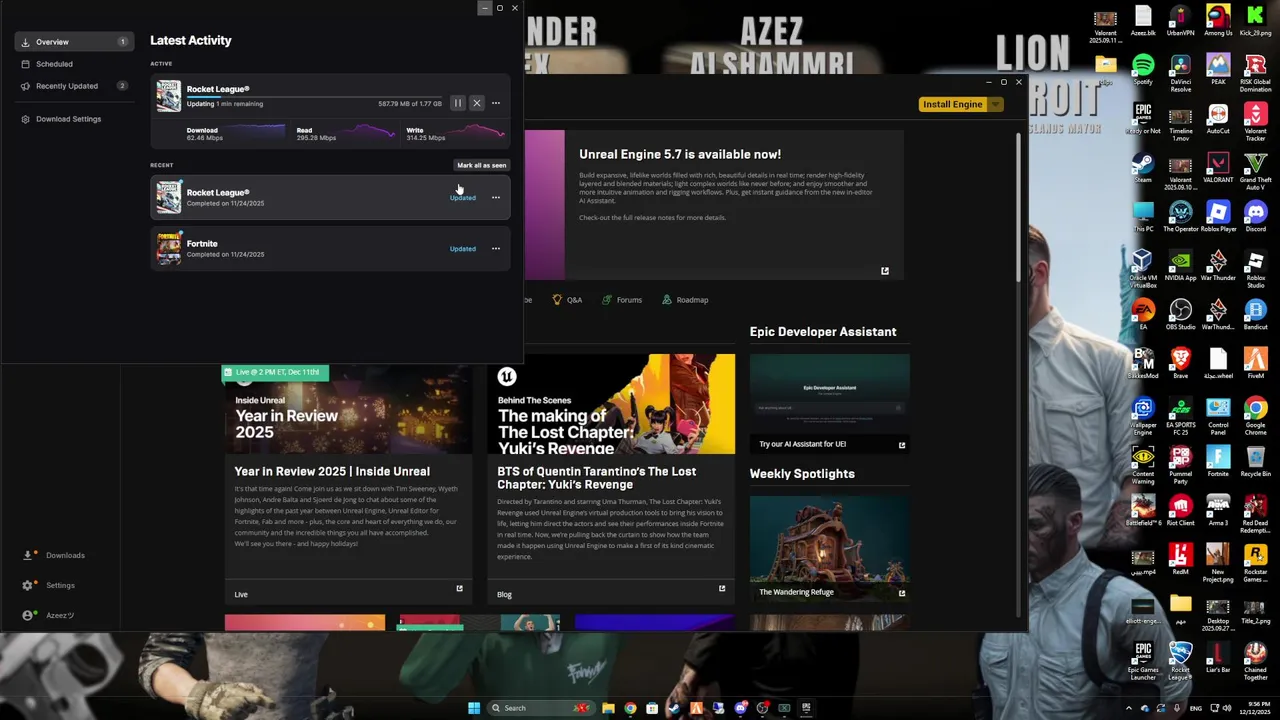Open OBS Studio desktop shortcut

click(1181, 315)
